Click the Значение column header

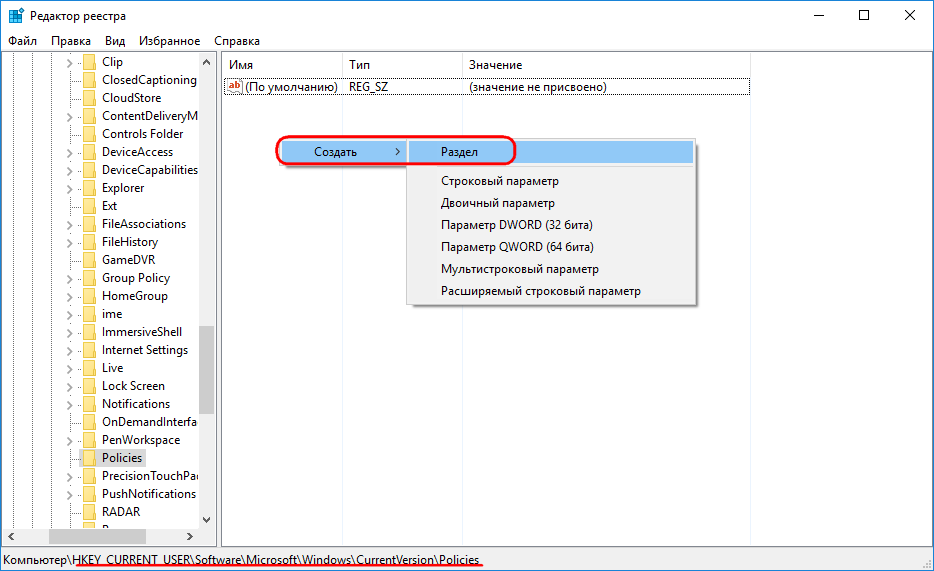606,65
